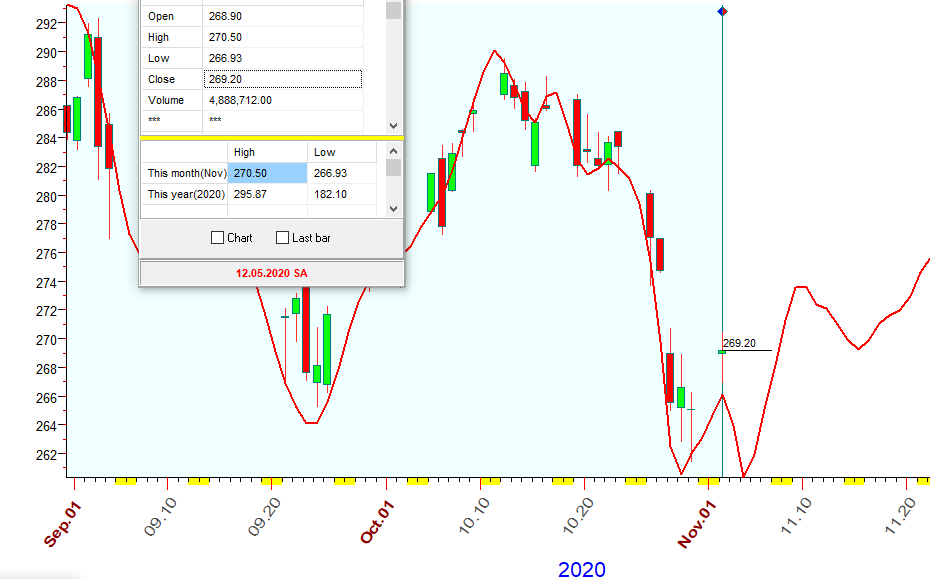The image size is (930, 579).
Task: Click the blue 2020 year label
Action: tap(581, 569)
